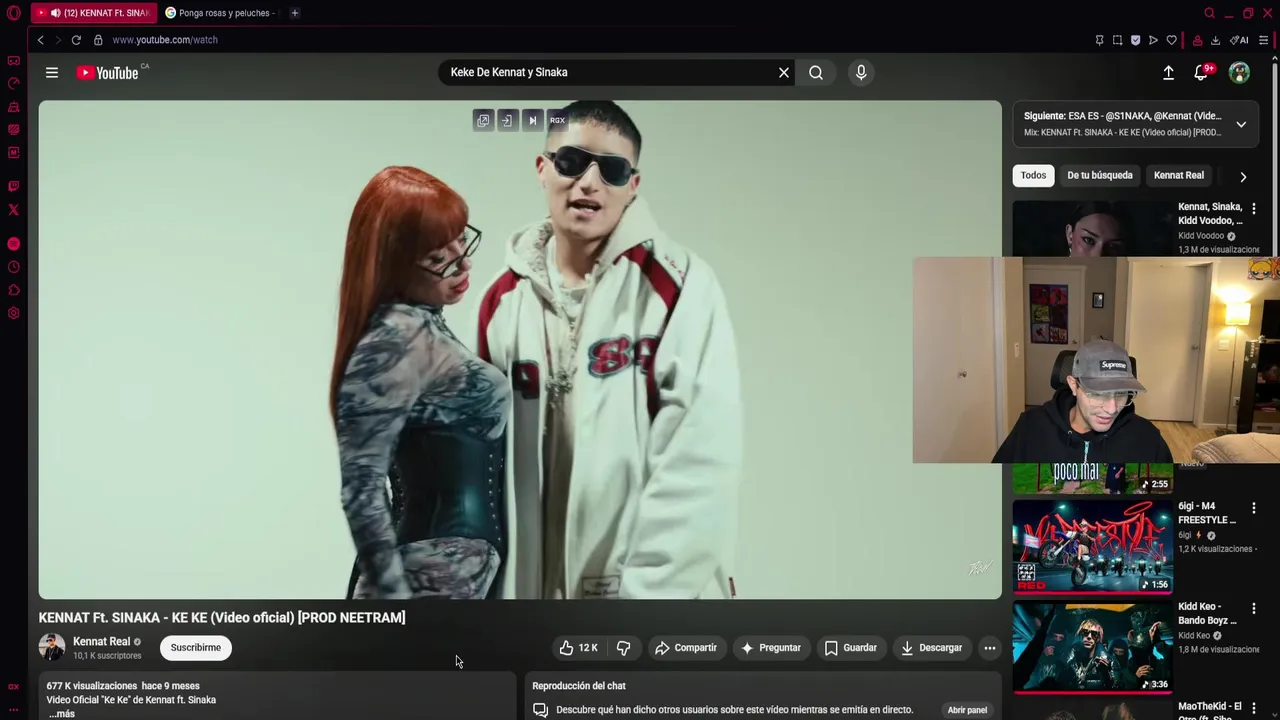Open options for the Kidd Keo - Bando Boyz video

[1253, 608]
